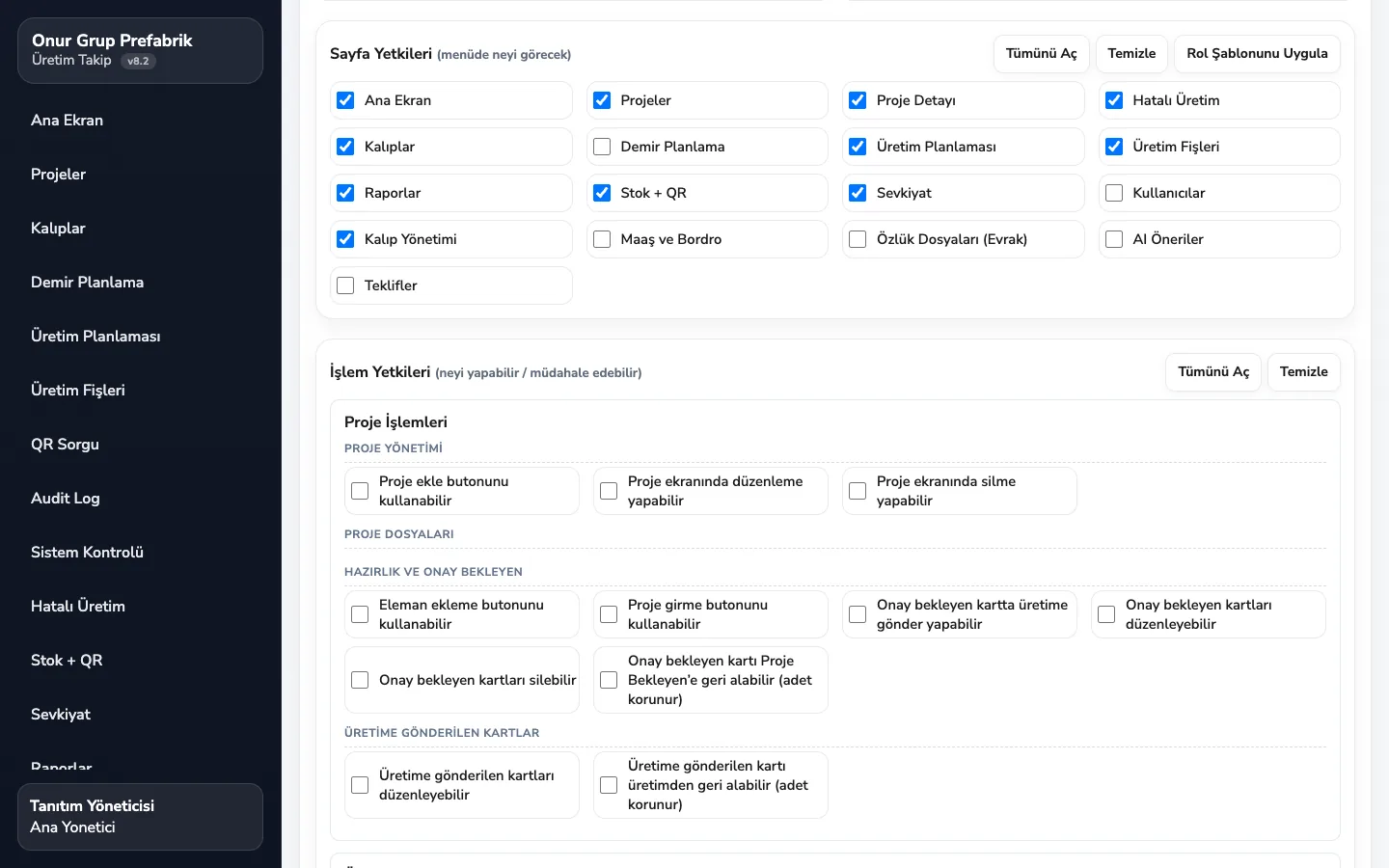
Task: Uncheck the Stok + QR permission
Action: coord(602,193)
